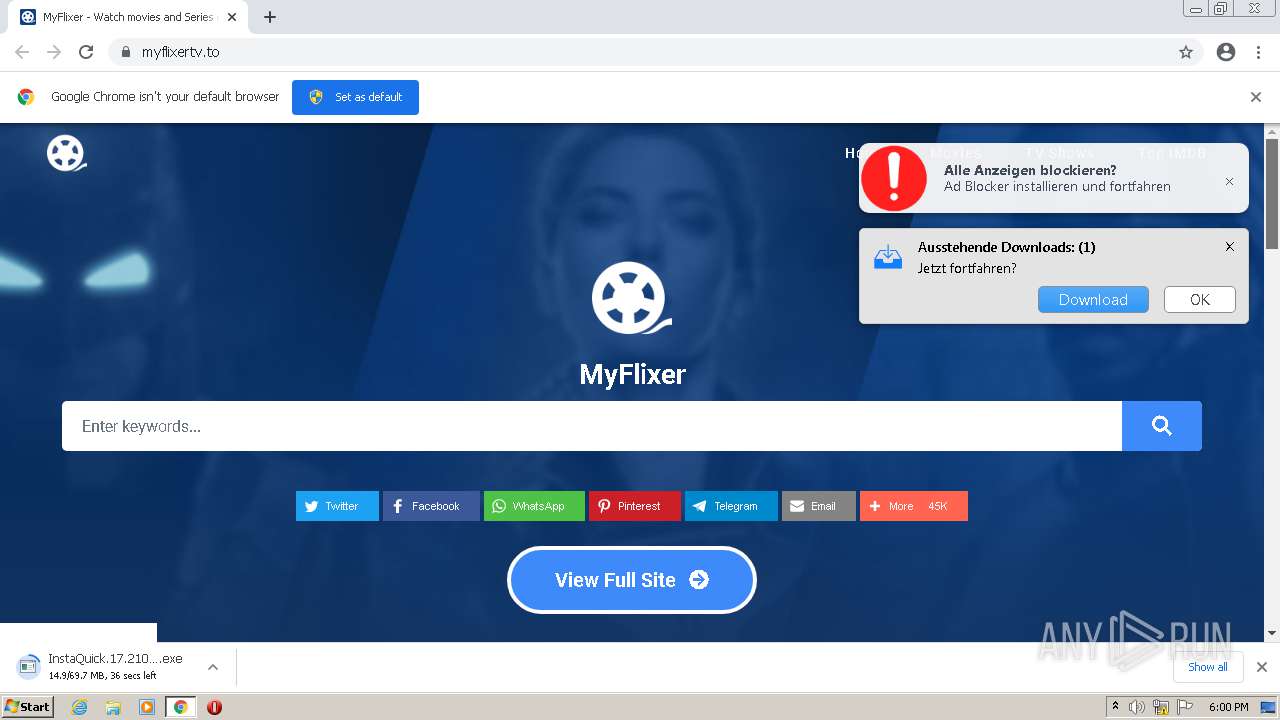Open TV Shows in site navigation

(x=1060, y=153)
